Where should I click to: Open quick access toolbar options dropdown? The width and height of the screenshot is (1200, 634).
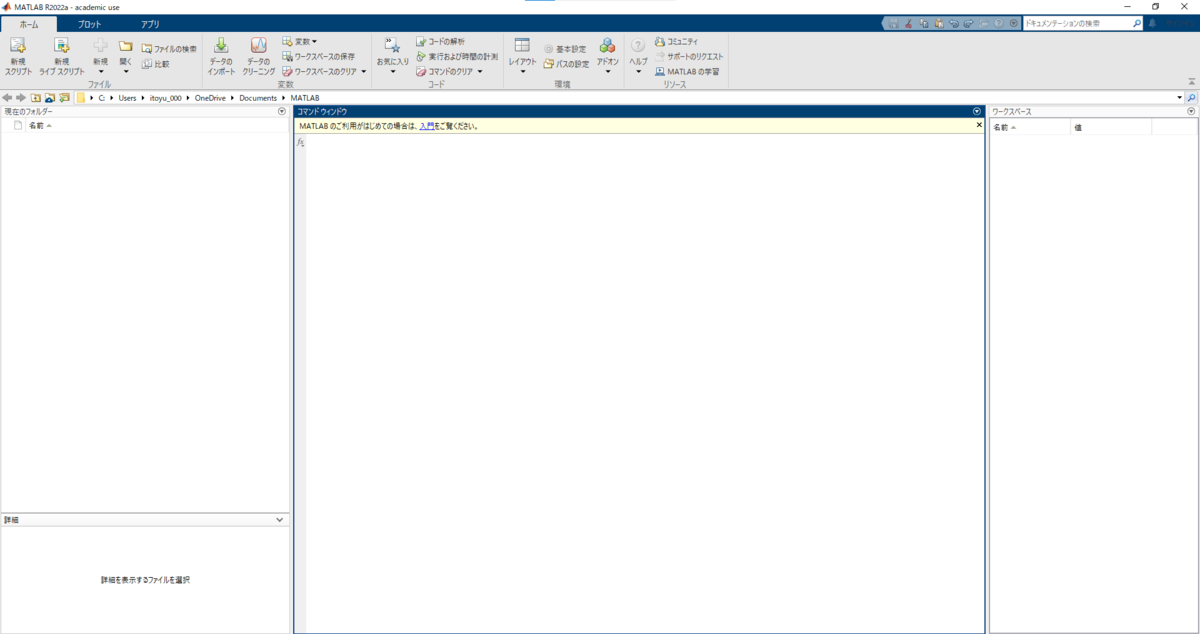coord(1013,23)
